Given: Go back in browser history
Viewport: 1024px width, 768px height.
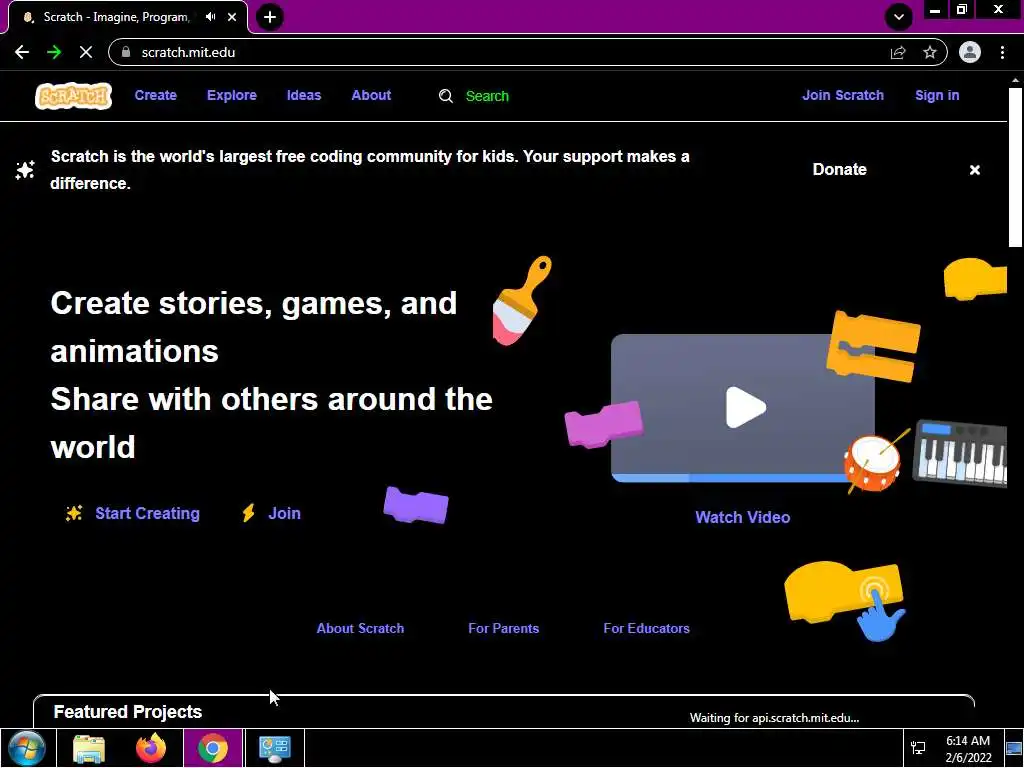Looking at the screenshot, I should [22, 52].
